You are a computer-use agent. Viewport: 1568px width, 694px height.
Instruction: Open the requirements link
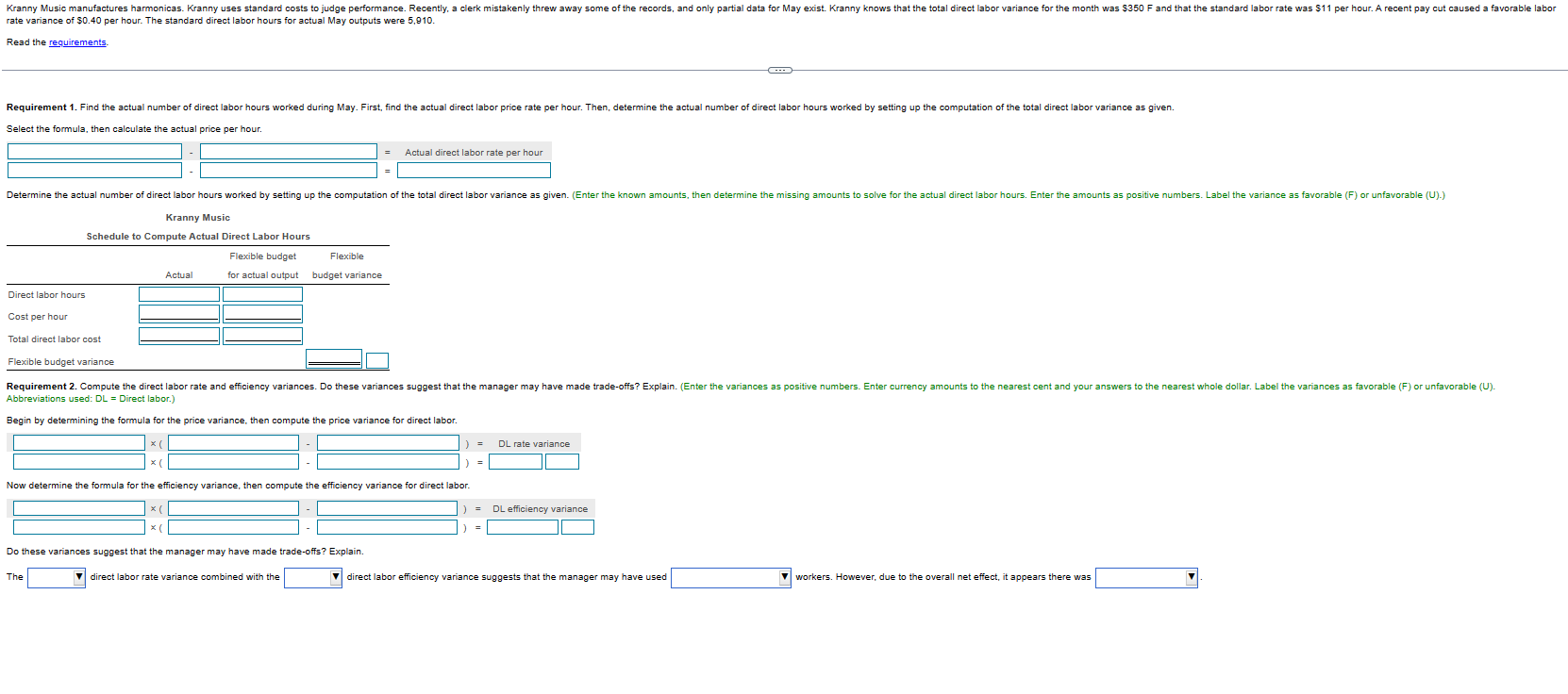click(x=77, y=42)
